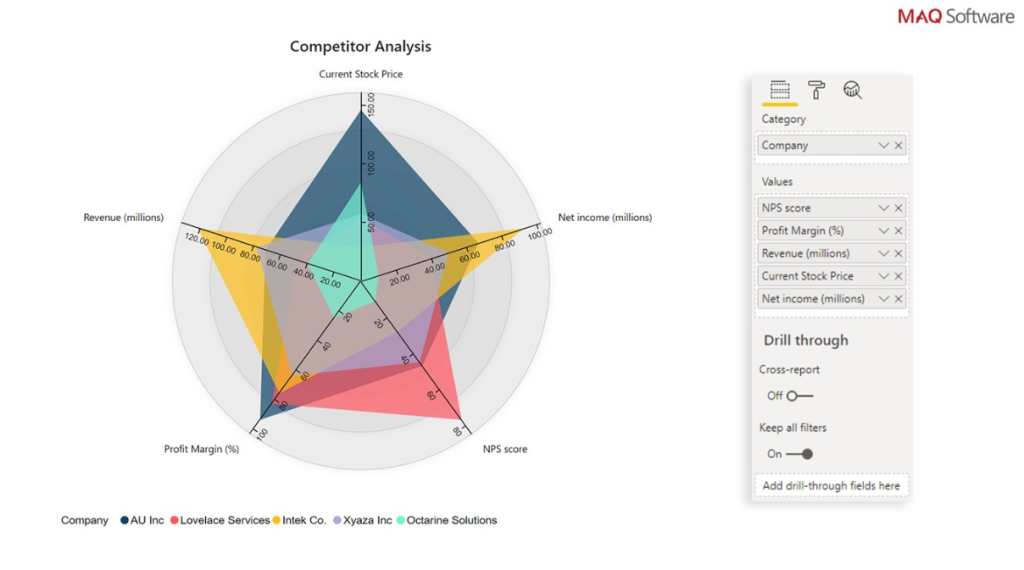The width and height of the screenshot is (1024, 570).
Task: Open Current Stock Price dropdown chevron
Action: [883, 276]
